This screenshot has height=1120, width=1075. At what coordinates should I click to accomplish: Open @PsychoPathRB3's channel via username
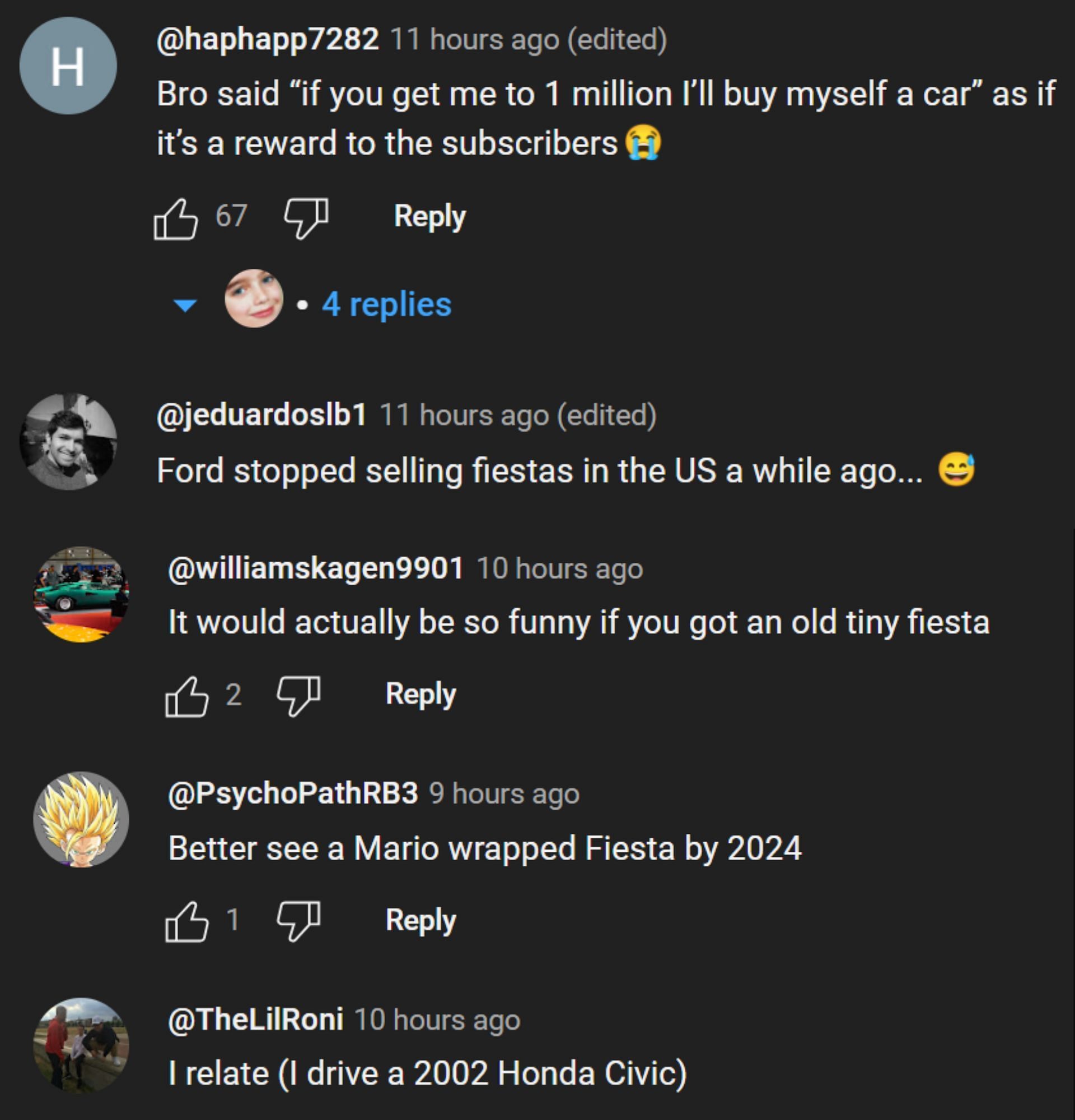(292, 793)
